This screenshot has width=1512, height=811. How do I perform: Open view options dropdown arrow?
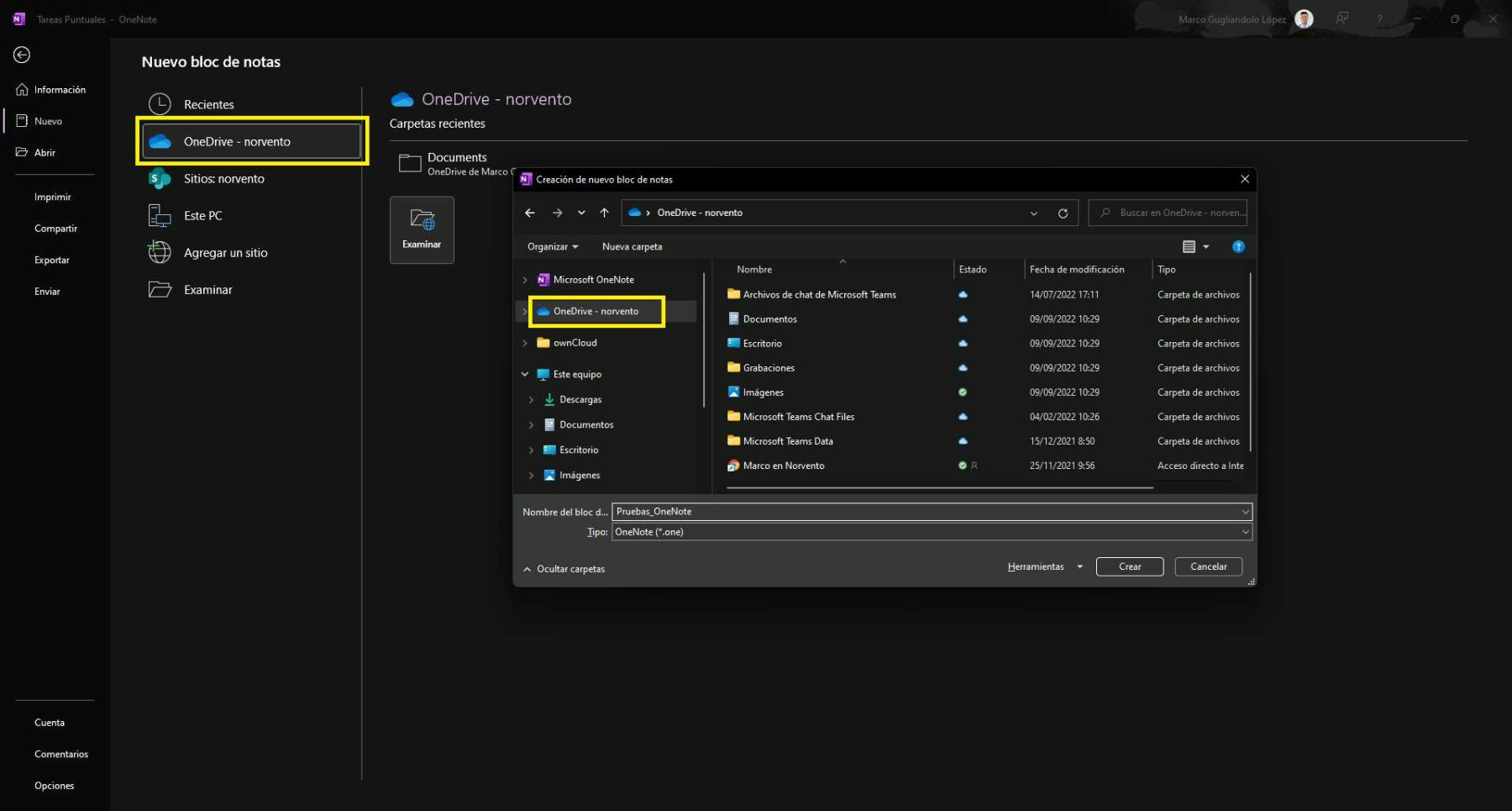[x=1206, y=246]
